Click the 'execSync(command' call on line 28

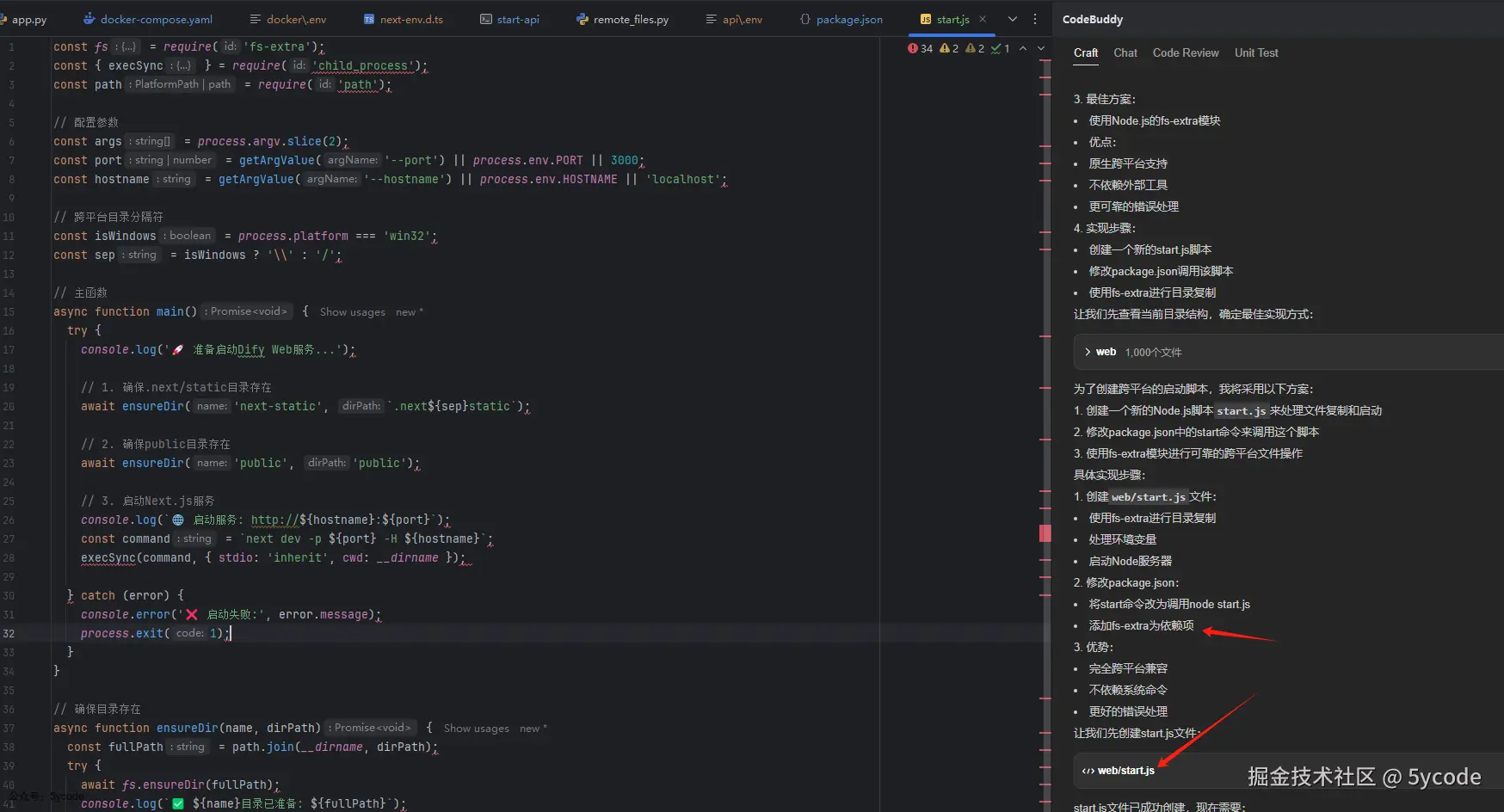136,557
